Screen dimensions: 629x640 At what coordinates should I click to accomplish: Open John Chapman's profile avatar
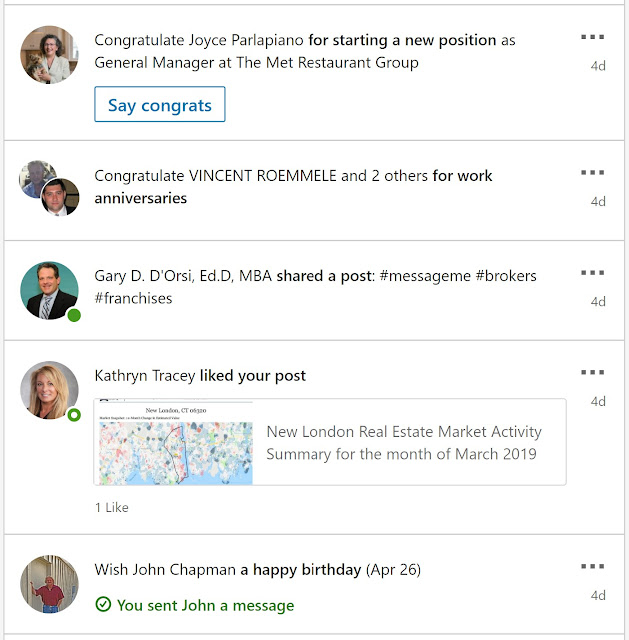point(49,584)
